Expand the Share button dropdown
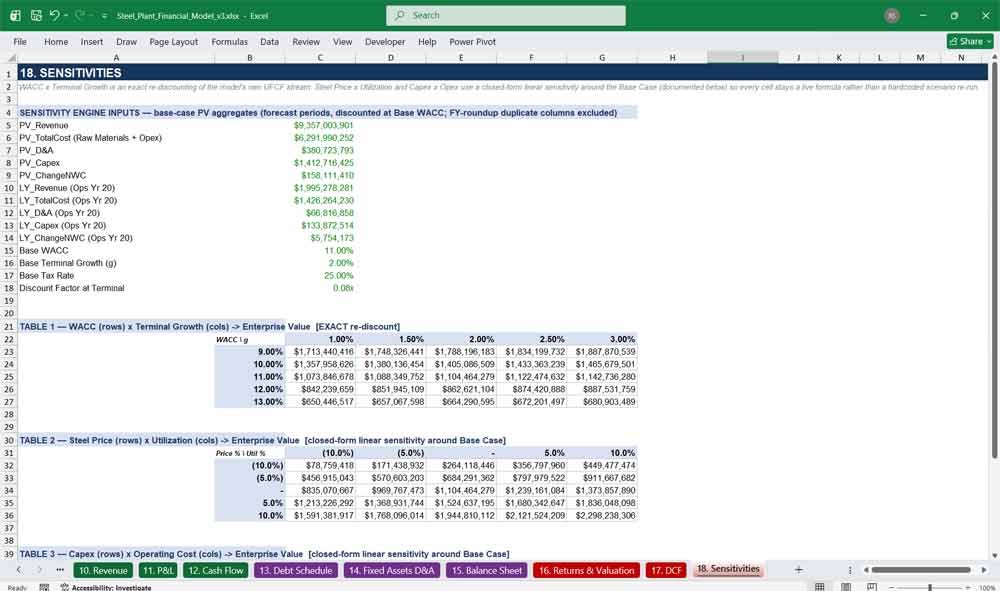1000x591 pixels. 989,41
